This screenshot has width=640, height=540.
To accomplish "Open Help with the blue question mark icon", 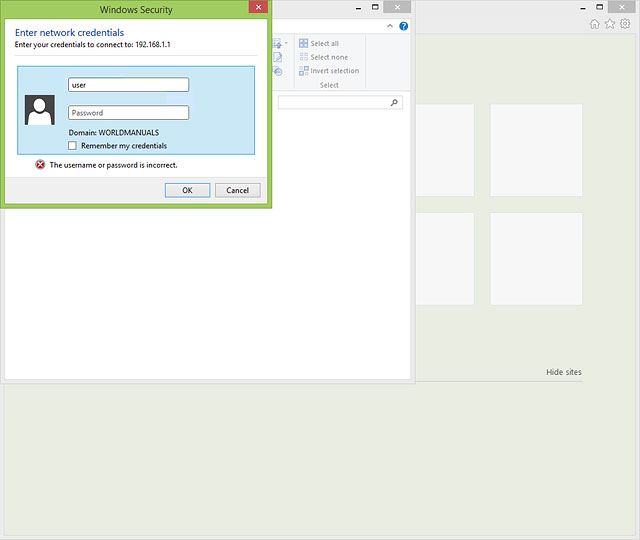I will [403, 26].
